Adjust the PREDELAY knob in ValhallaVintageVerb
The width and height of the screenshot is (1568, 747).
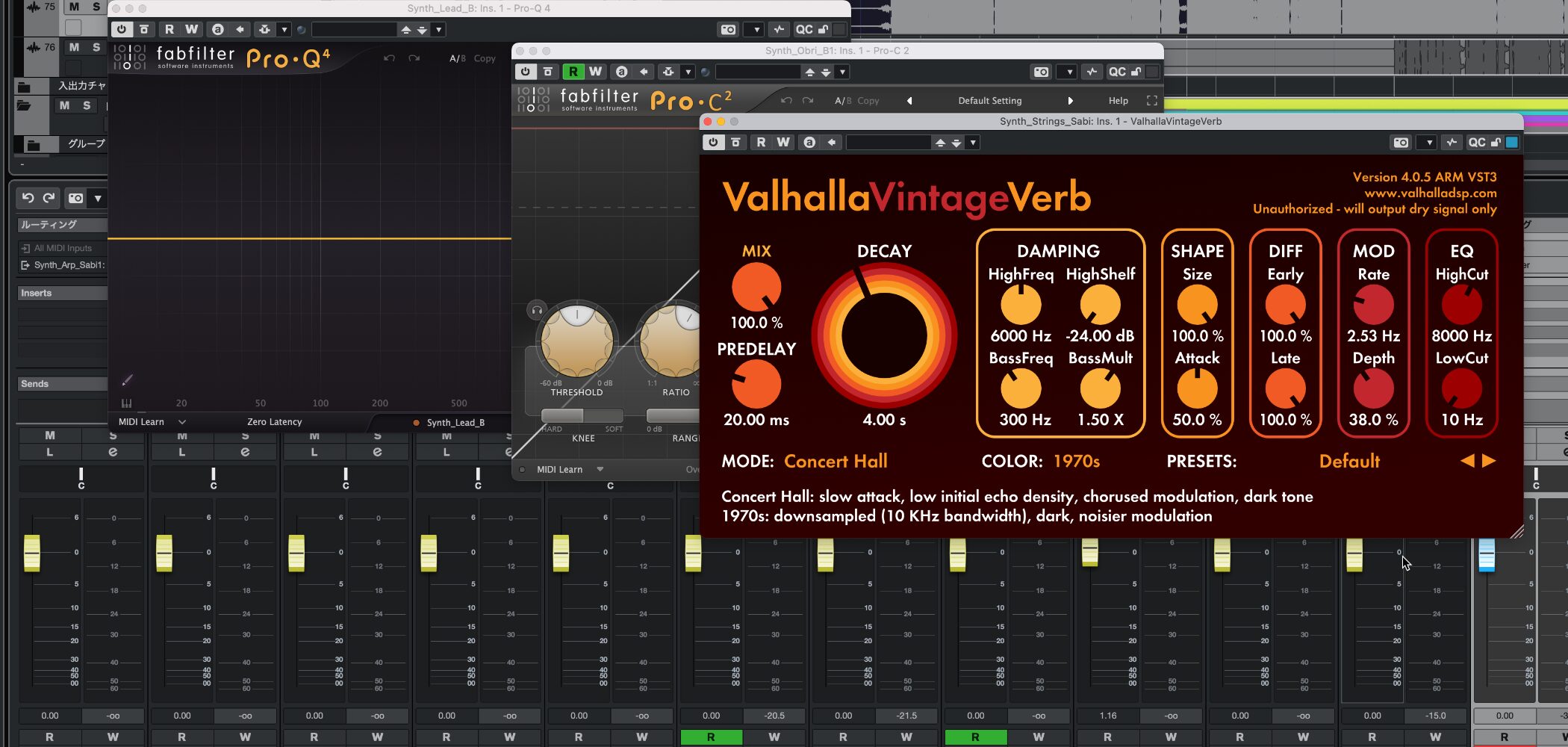(756, 384)
